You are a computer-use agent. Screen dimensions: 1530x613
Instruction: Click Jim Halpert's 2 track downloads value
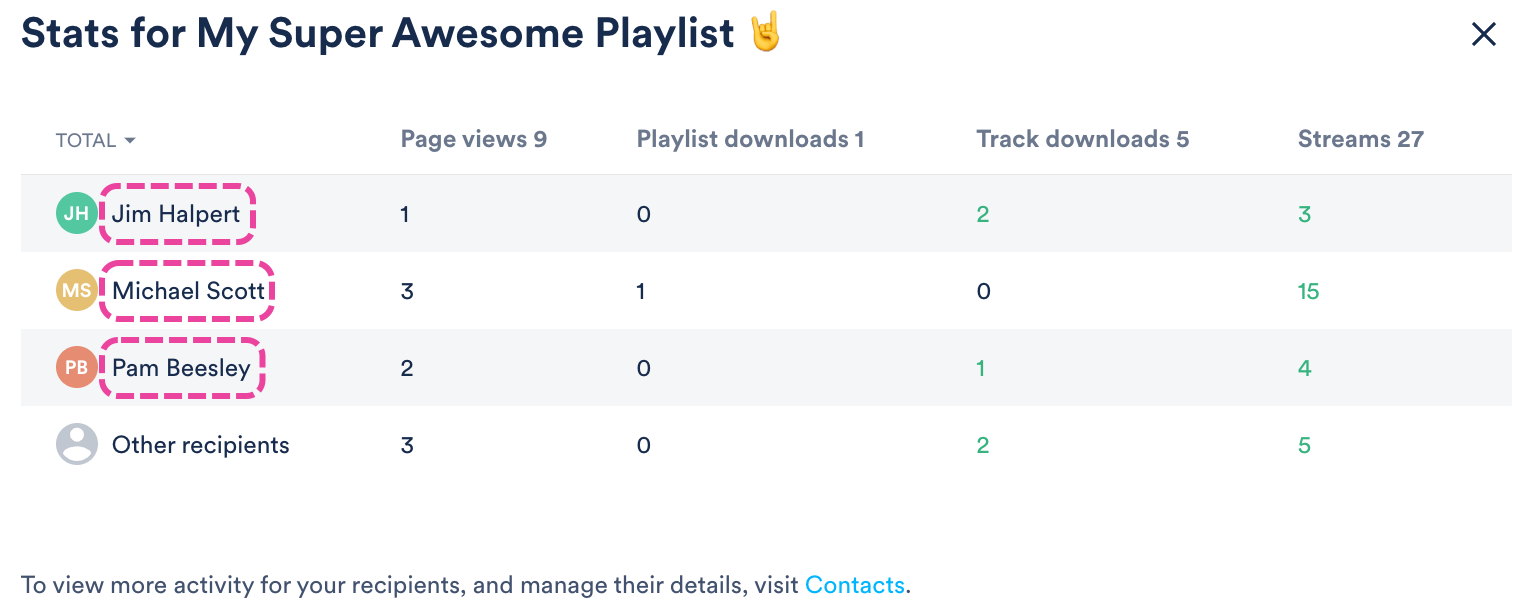(x=983, y=214)
